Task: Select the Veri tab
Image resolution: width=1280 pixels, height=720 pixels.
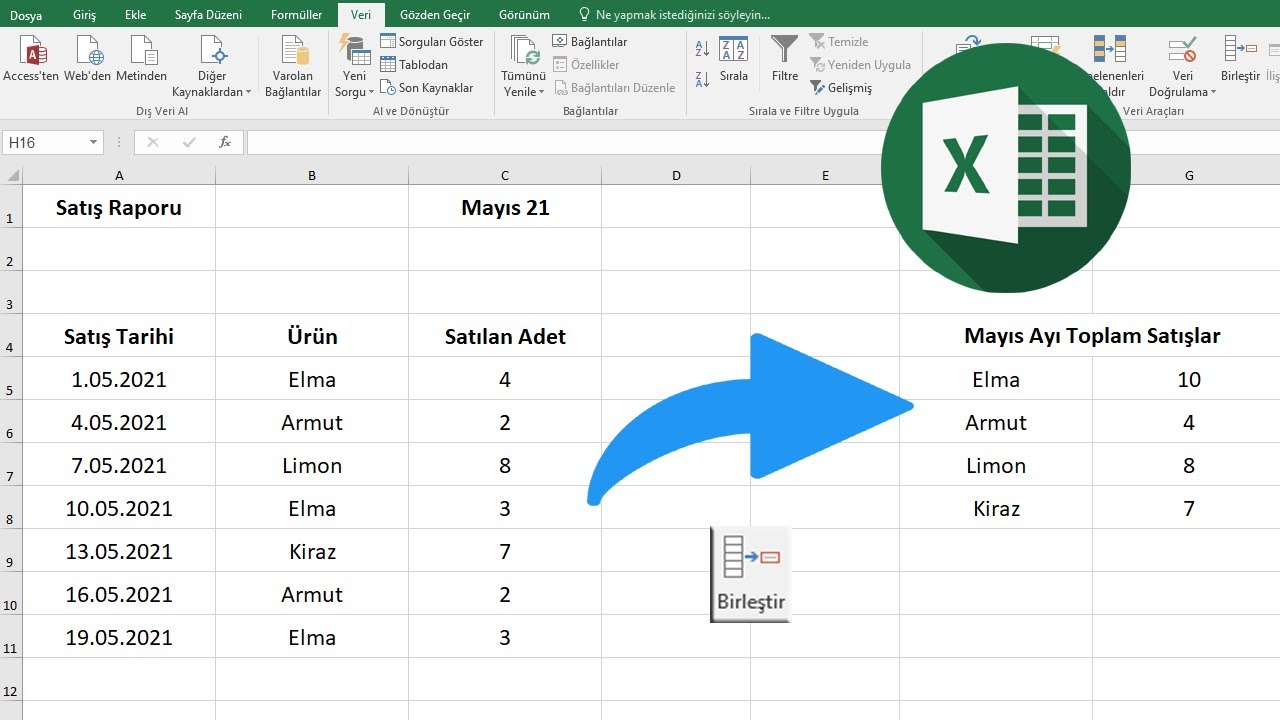Action: pyautogui.click(x=361, y=15)
